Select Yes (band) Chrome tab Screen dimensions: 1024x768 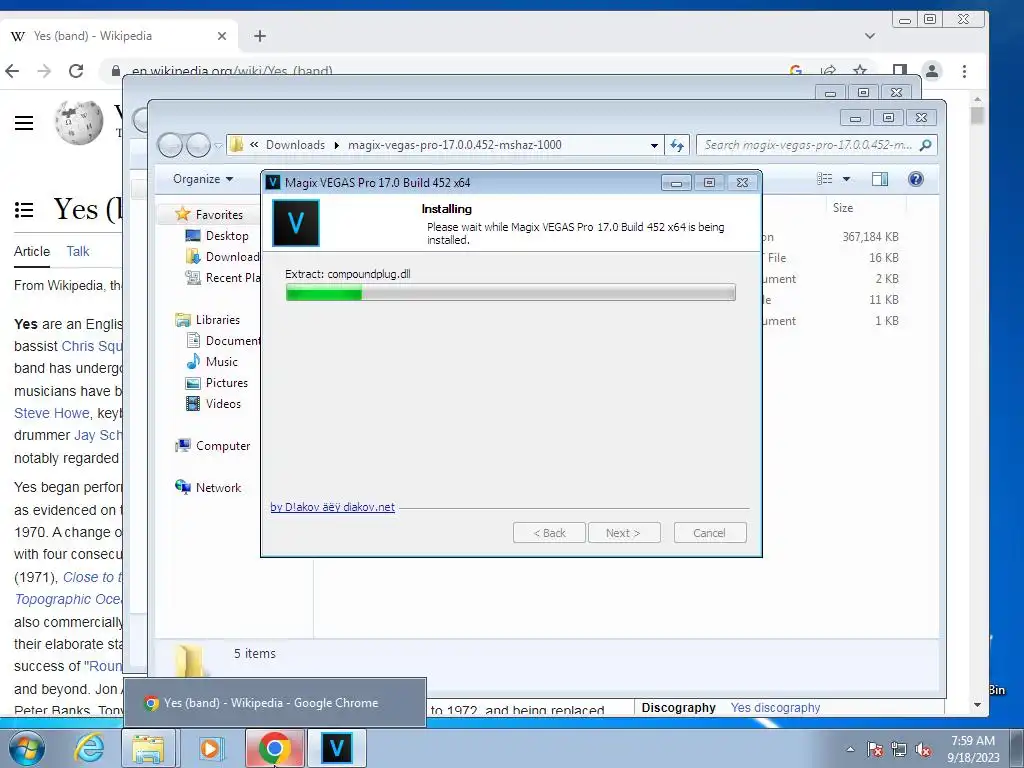[118, 36]
